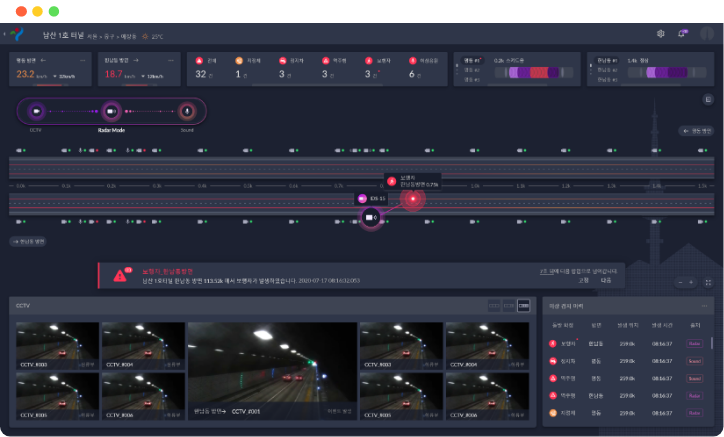Click the 정지차 row in detection table
Viewport: 724px width, 437px height.
[x=627, y=361]
